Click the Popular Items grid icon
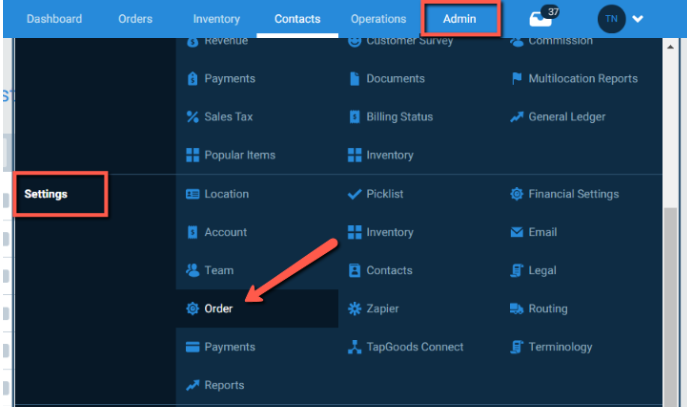The image size is (687, 407). pos(192,155)
